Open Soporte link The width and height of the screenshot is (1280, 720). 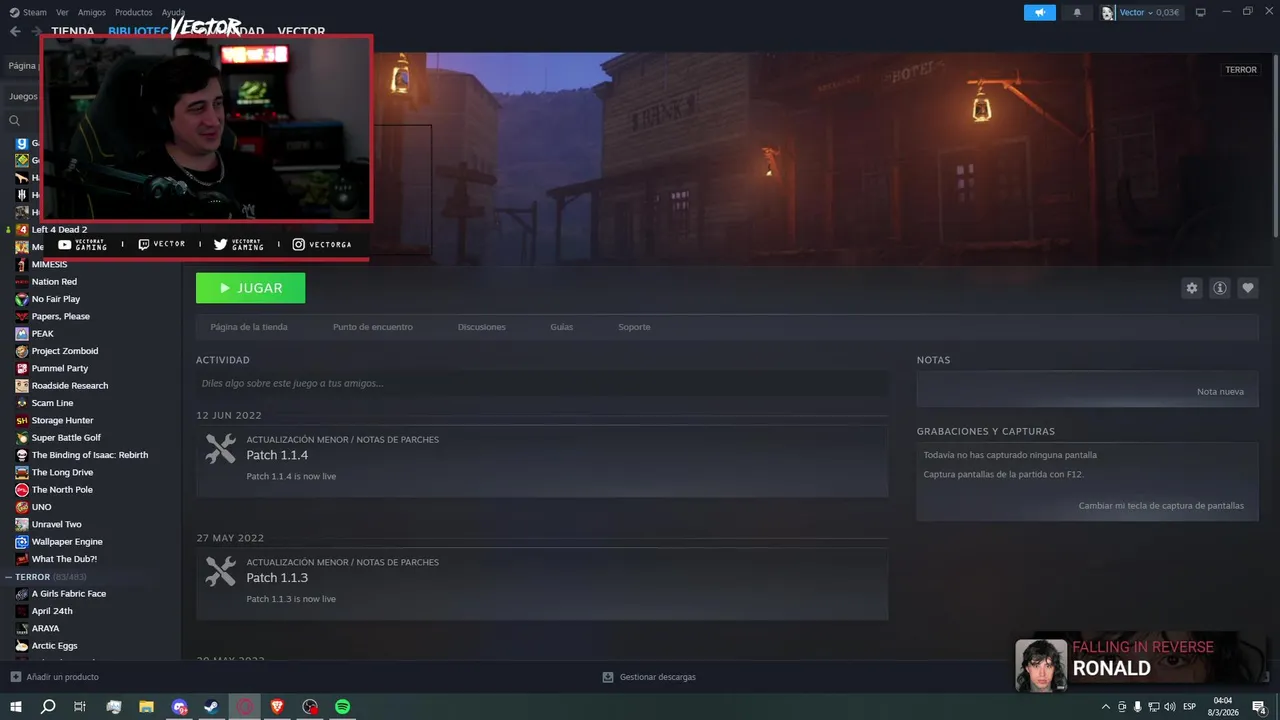[x=634, y=327]
